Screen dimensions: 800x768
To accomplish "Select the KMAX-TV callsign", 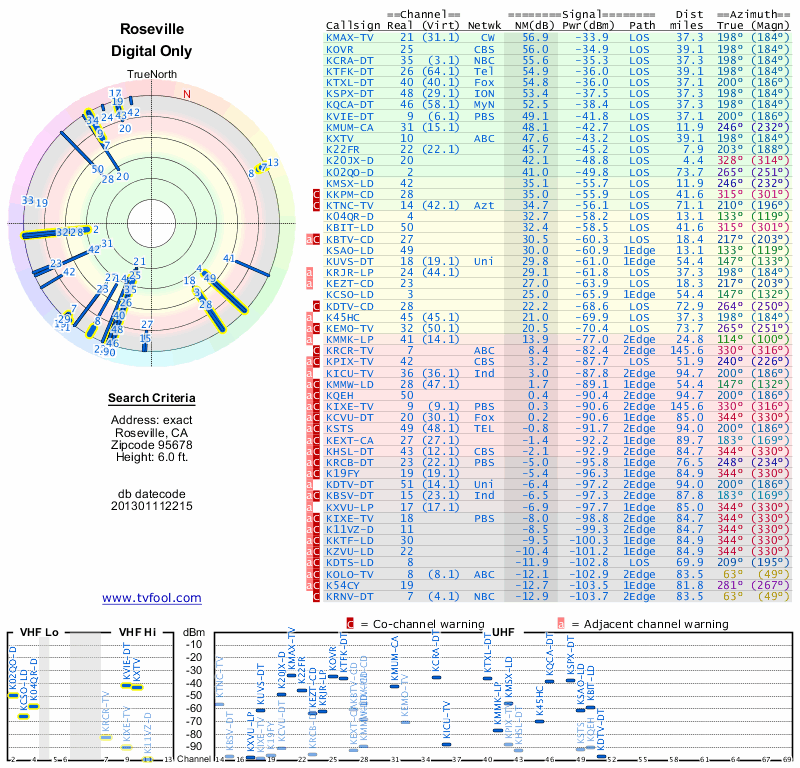I will pos(349,38).
